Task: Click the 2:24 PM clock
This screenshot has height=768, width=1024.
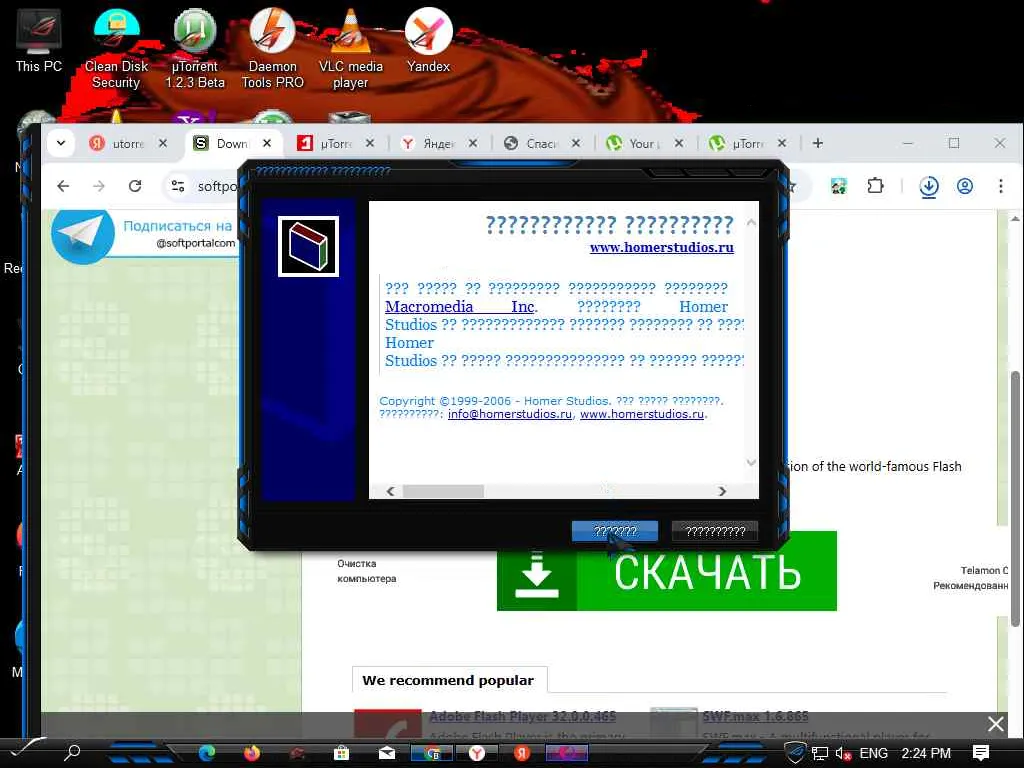Action: tap(926, 754)
